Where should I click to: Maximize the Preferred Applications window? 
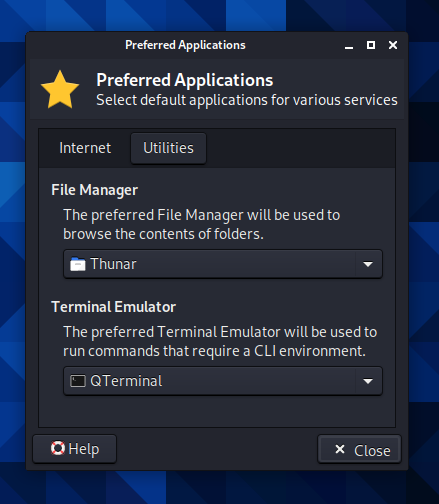(371, 45)
